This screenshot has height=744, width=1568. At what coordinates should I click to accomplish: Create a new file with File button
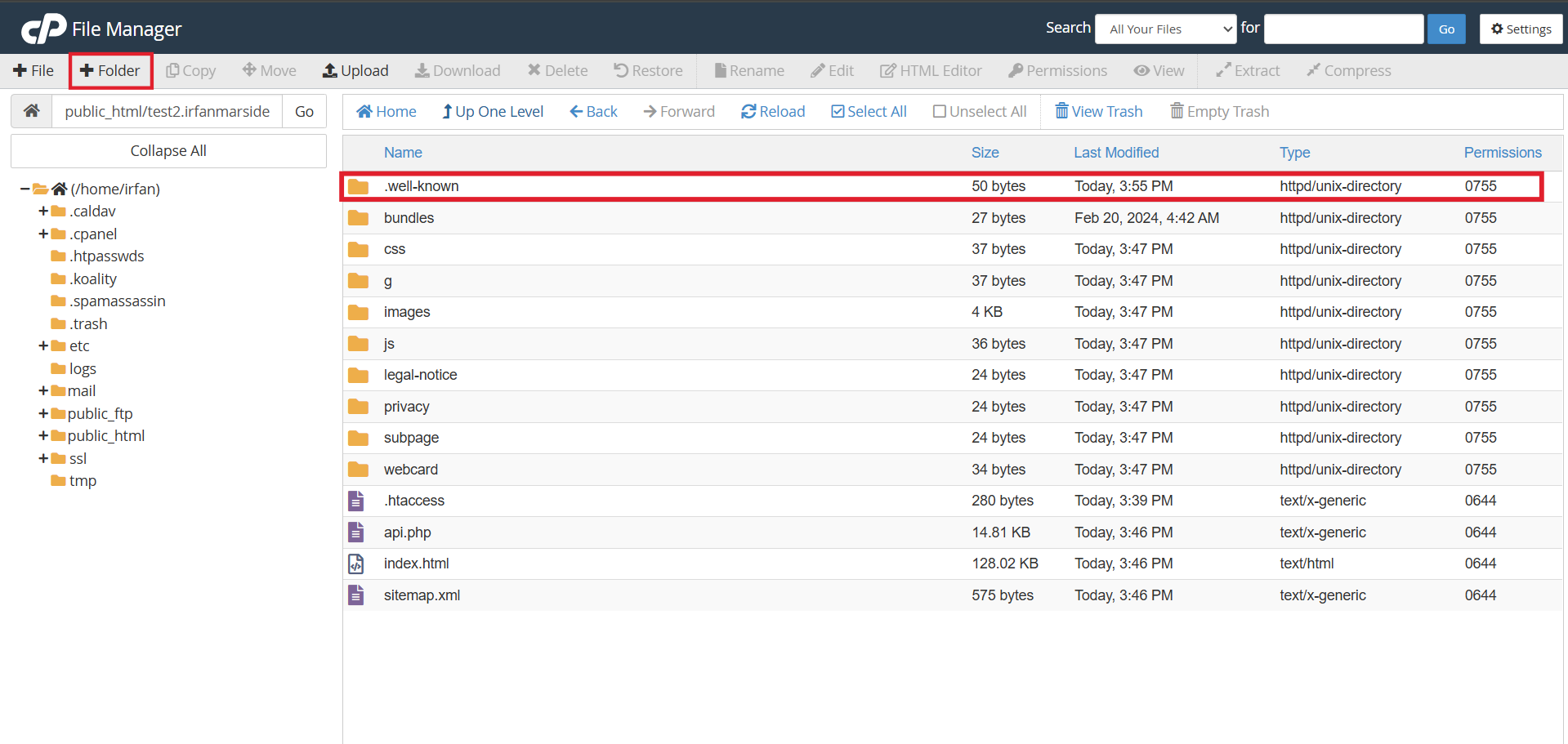[34, 71]
